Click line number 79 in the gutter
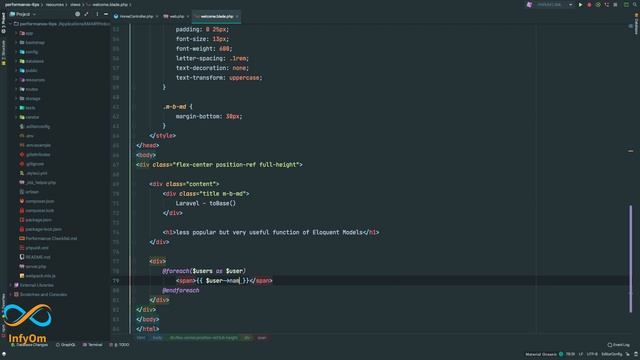Screen dimensions: 640x360 click(x=116, y=281)
